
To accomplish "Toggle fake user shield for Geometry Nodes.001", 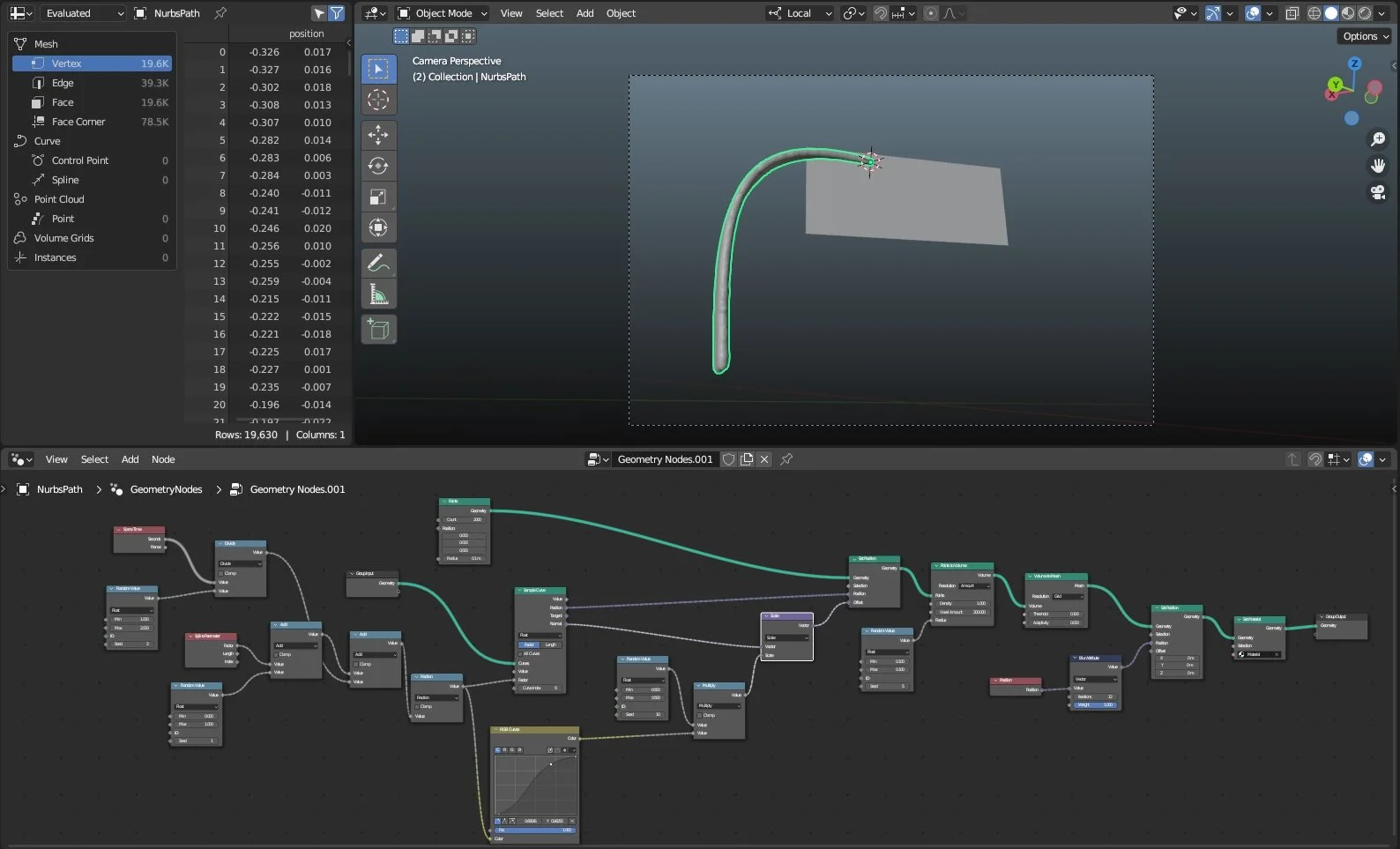I will 729,459.
